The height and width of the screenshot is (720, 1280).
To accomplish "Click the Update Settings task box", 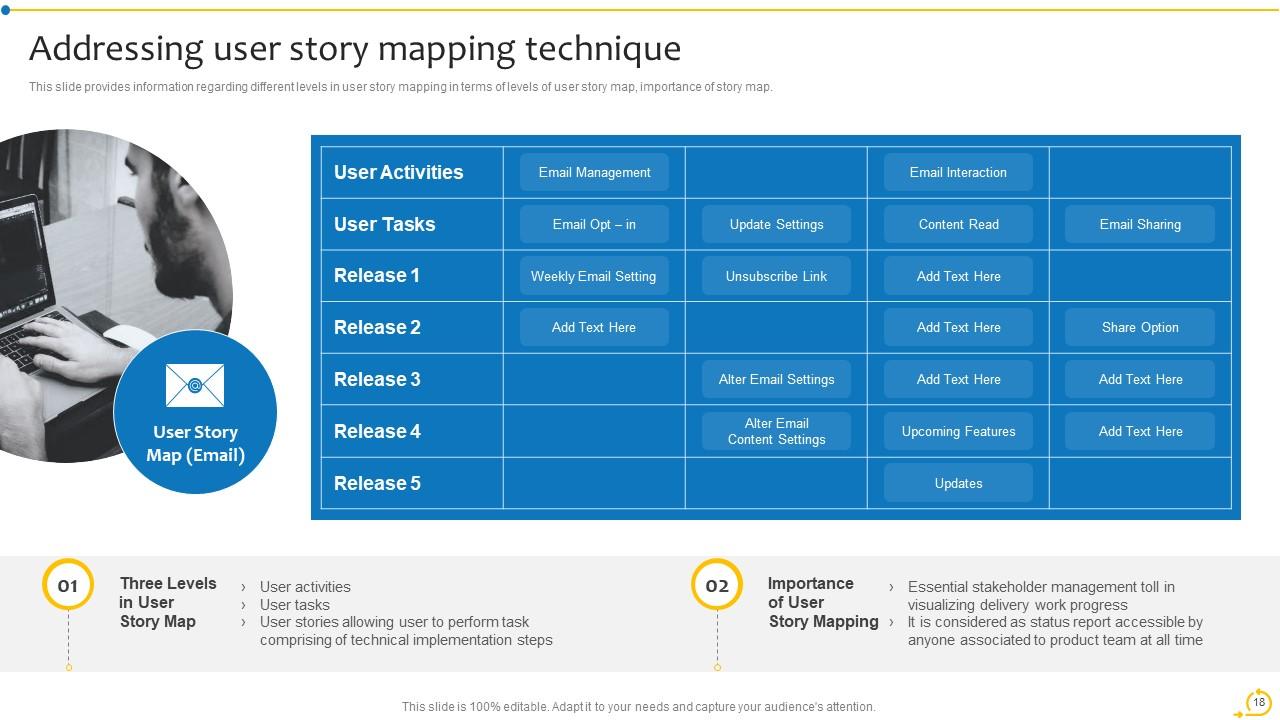I will tap(776, 224).
